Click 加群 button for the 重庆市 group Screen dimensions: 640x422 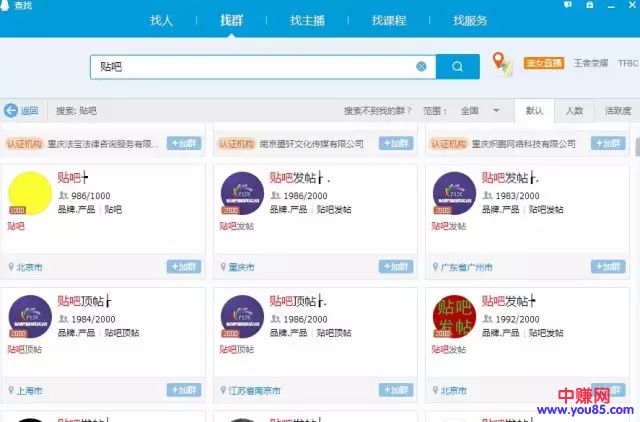click(x=396, y=267)
